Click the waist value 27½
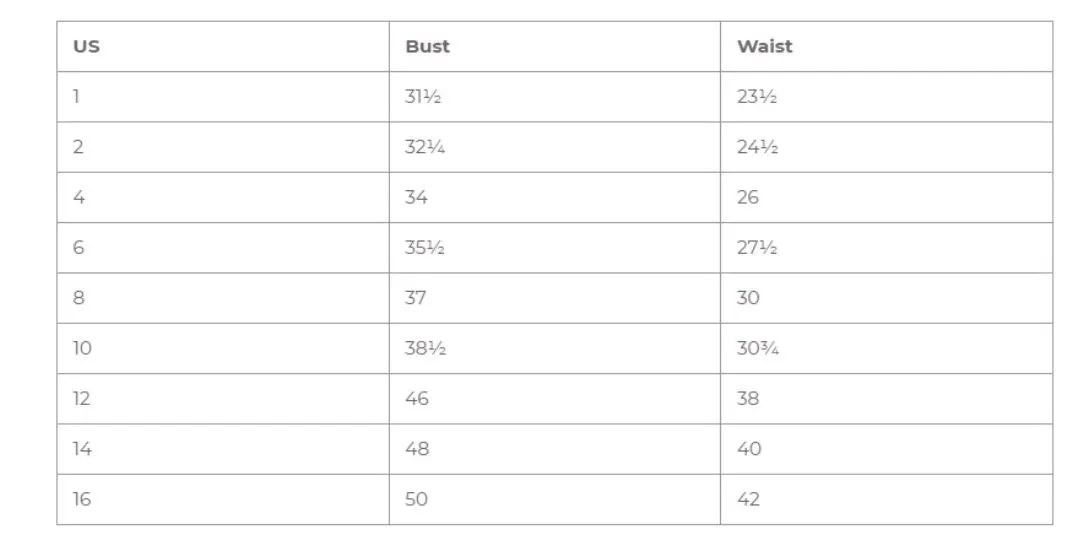 (x=757, y=248)
